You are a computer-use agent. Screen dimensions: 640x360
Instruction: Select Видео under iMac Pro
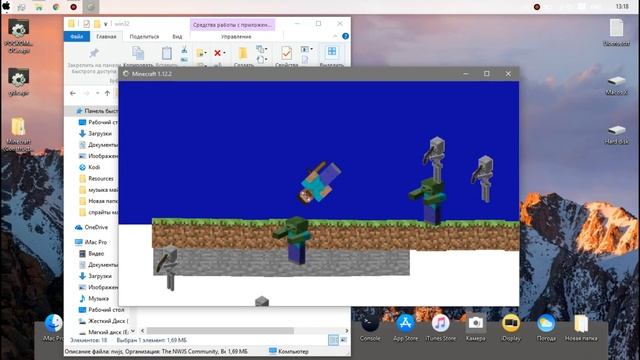pos(91,253)
